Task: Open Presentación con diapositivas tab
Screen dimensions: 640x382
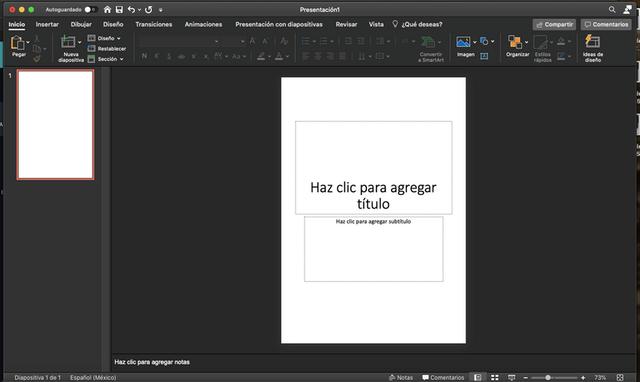Action: [279, 24]
